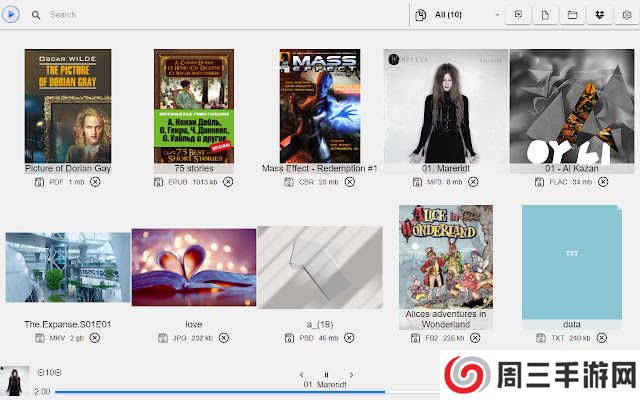The image size is (640, 400).
Task: Remove Picture of Dorian Gay PDF item
Action: [95, 182]
